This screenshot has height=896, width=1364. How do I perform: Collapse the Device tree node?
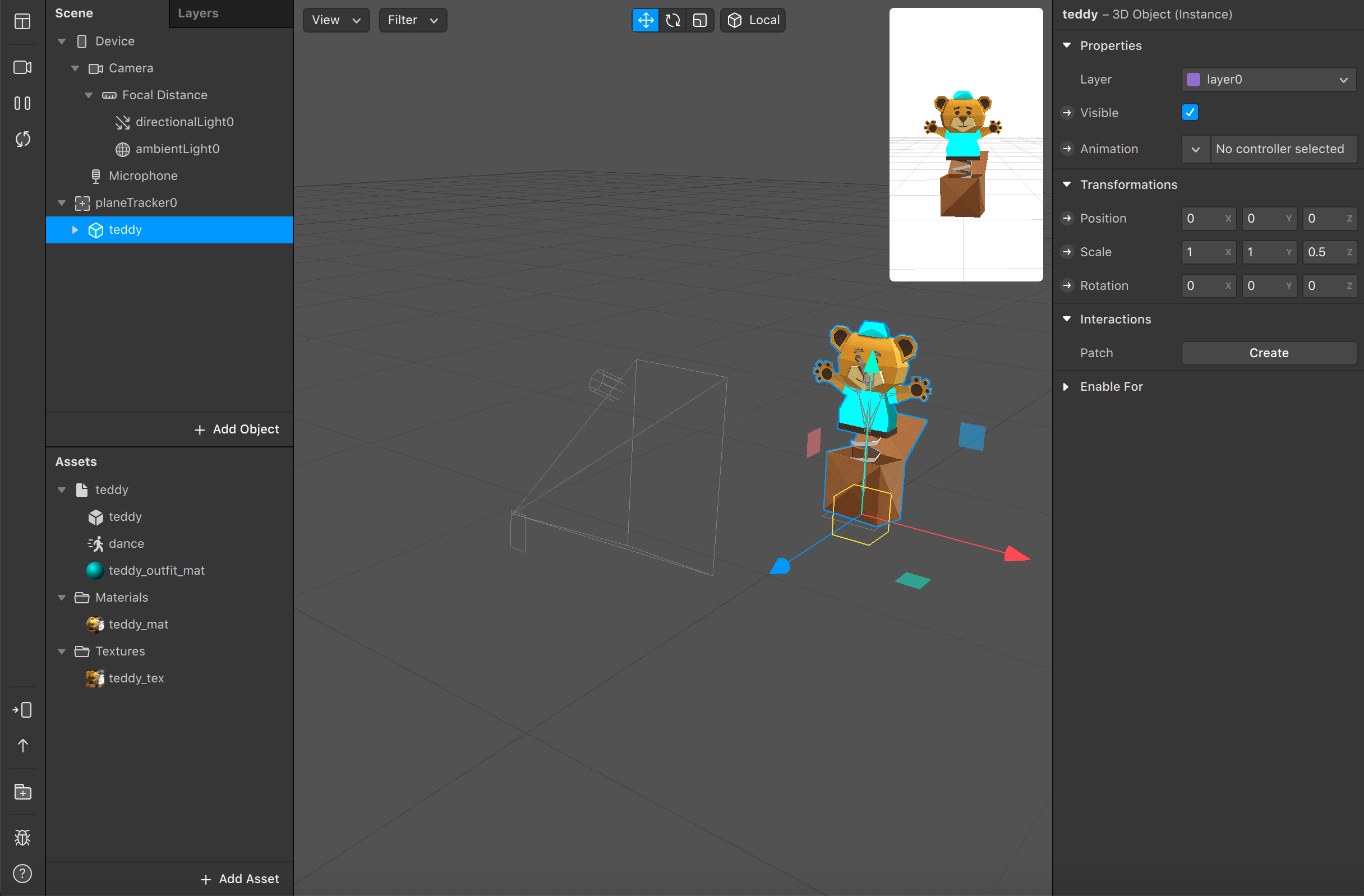pos(62,41)
